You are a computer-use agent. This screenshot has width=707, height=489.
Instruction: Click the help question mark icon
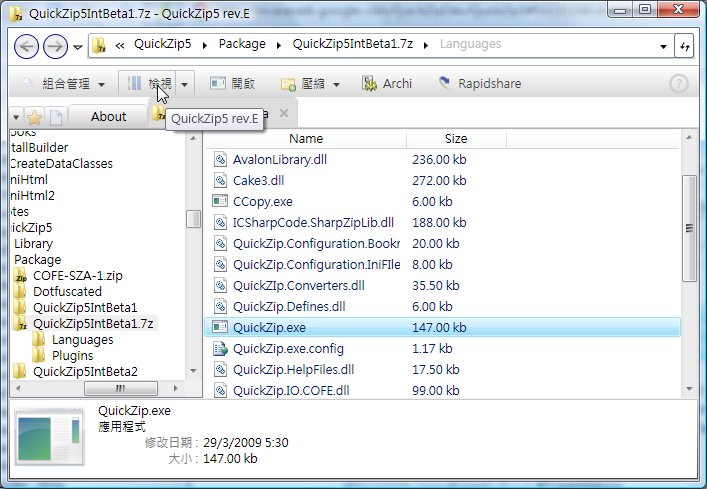[679, 84]
